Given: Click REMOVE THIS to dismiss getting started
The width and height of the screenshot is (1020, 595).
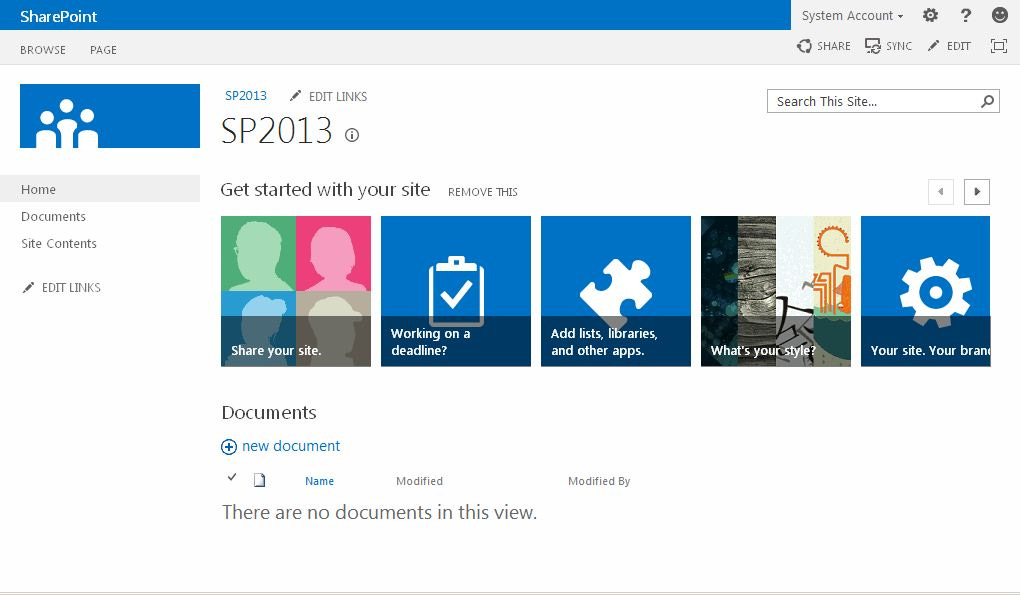Looking at the screenshot, I should tap(483, 191).
